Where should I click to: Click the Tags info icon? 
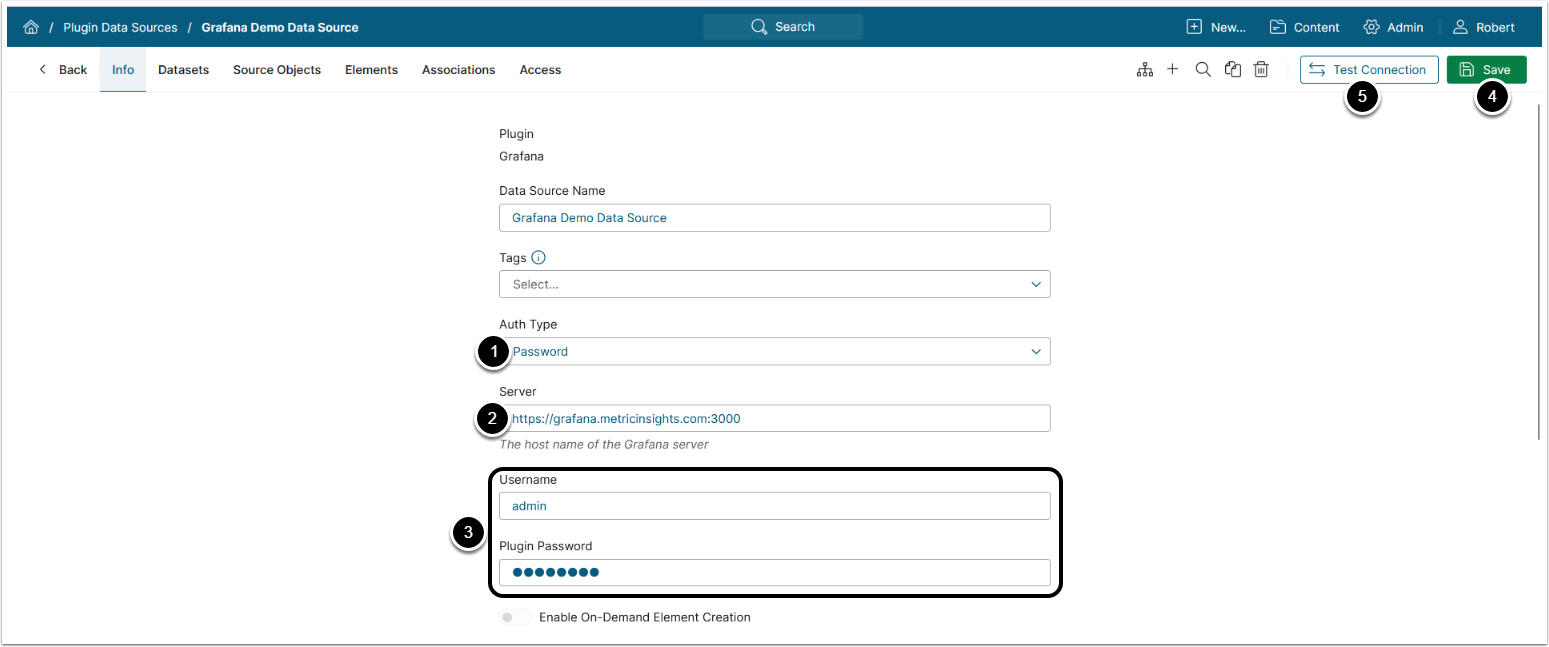[539, 258]
